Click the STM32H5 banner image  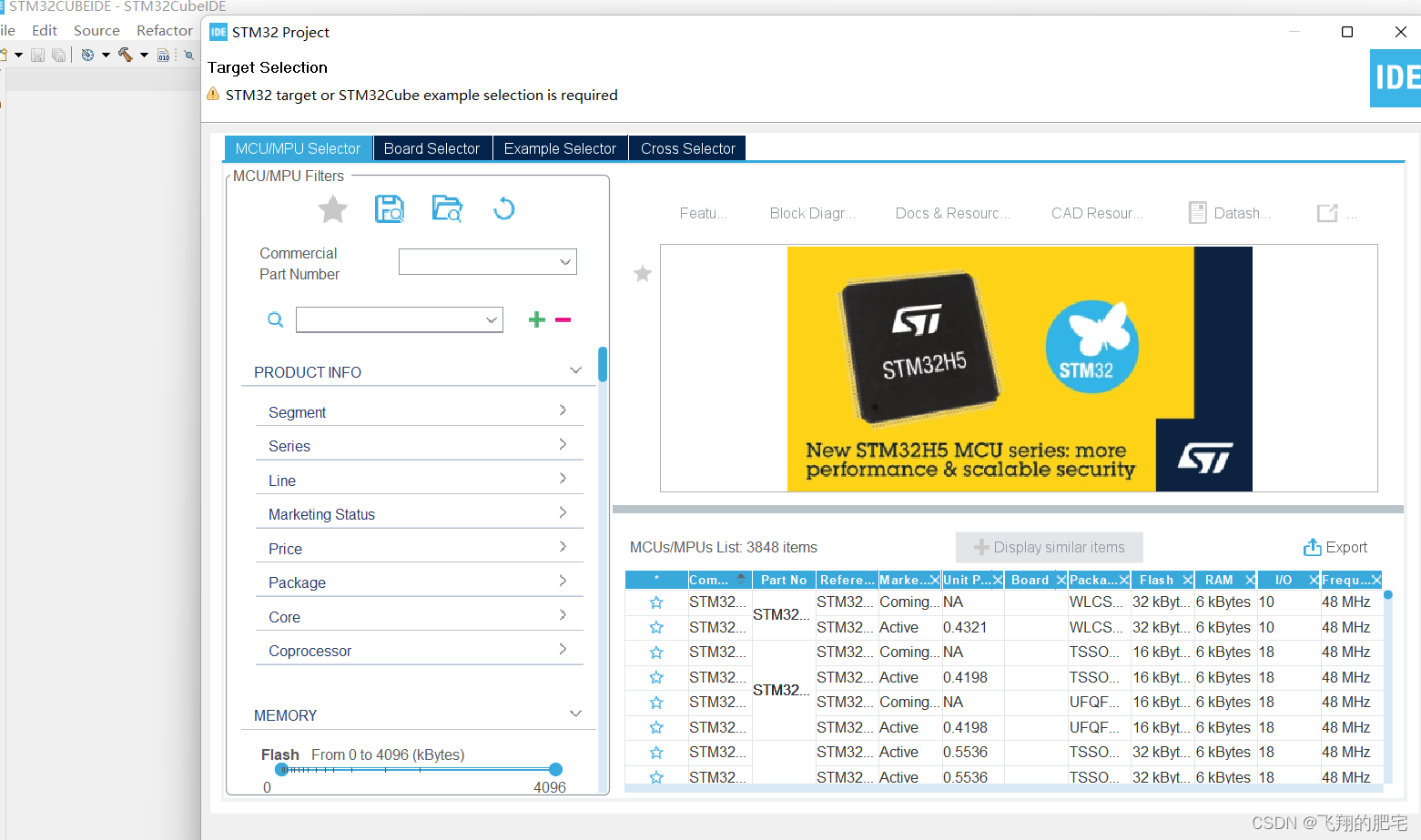pos(1020,369)
